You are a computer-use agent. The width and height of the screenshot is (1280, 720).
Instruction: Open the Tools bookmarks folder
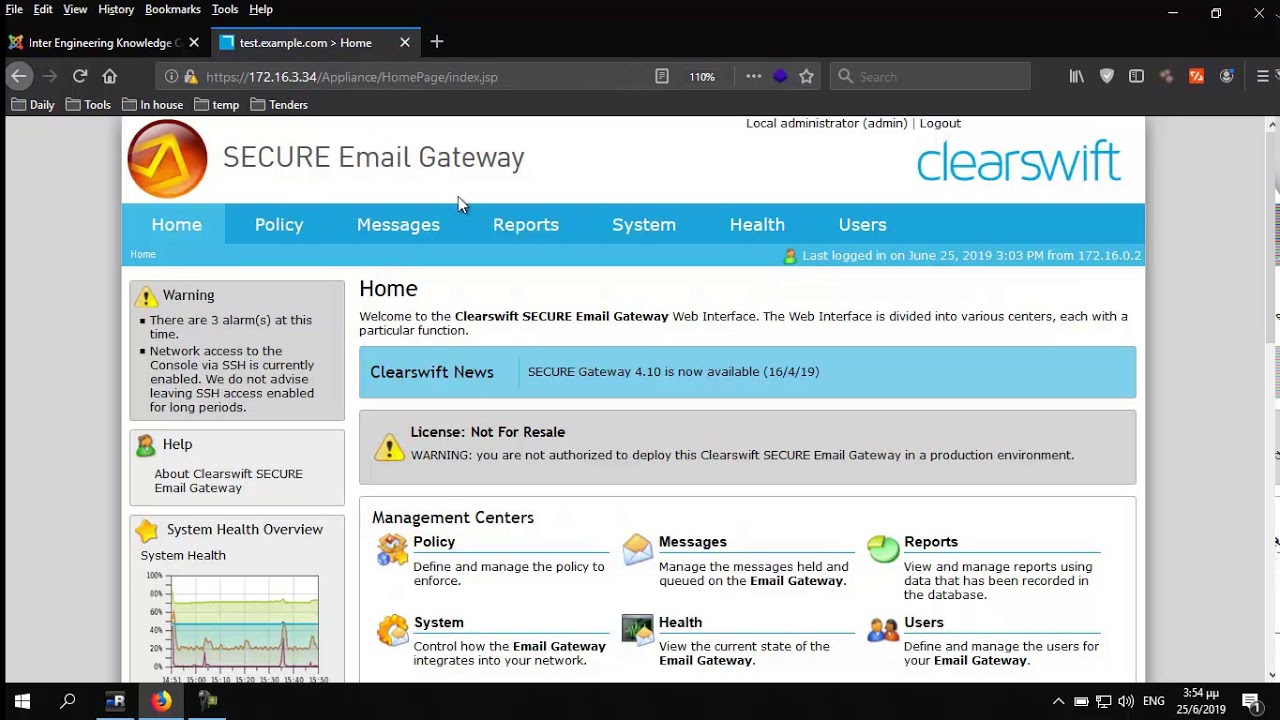(88, 104)
